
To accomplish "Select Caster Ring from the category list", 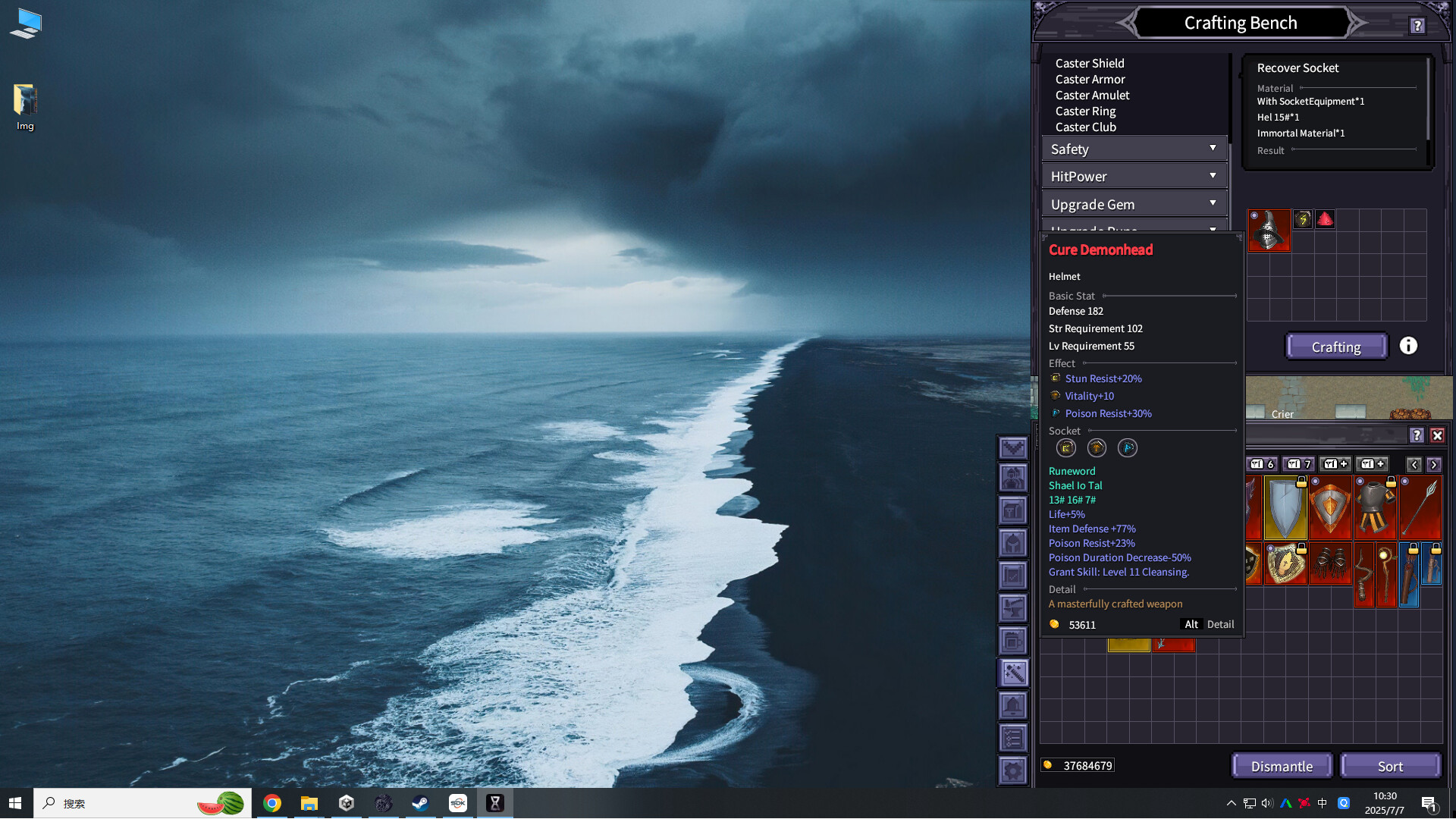I will click(x=1085, y=111).
